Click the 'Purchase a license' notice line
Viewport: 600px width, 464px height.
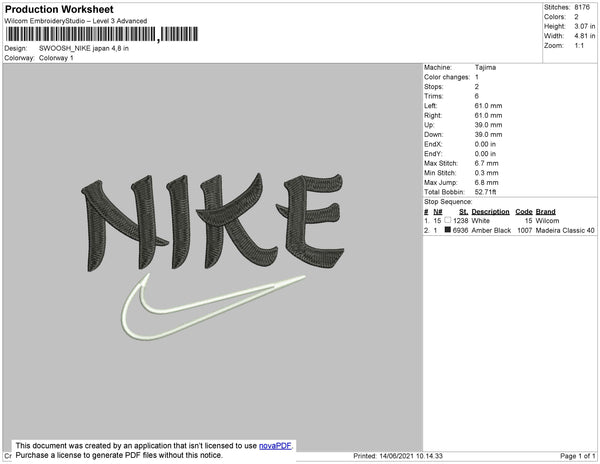(119, 455)
